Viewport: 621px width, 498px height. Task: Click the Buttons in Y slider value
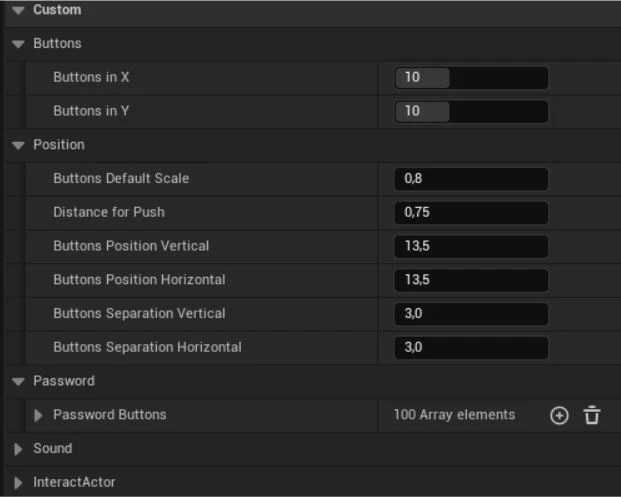[471, 111]
